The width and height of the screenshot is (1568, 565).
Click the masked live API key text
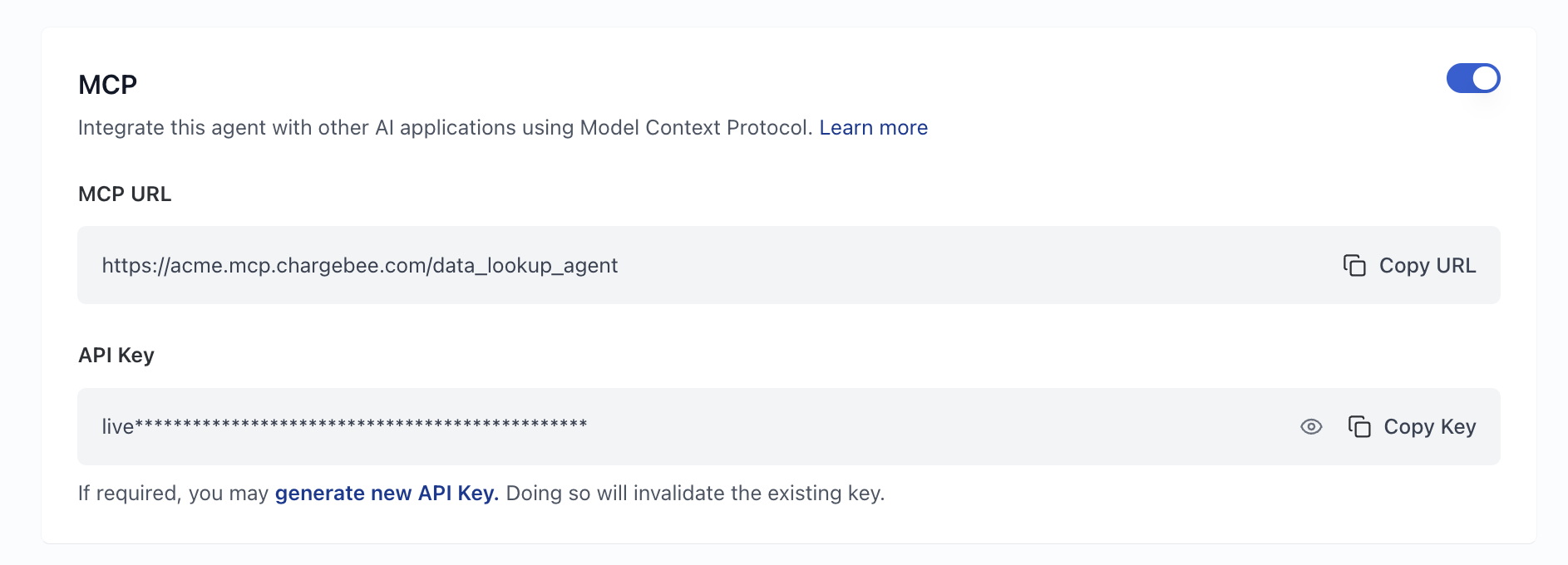click(x=344, y=426)
